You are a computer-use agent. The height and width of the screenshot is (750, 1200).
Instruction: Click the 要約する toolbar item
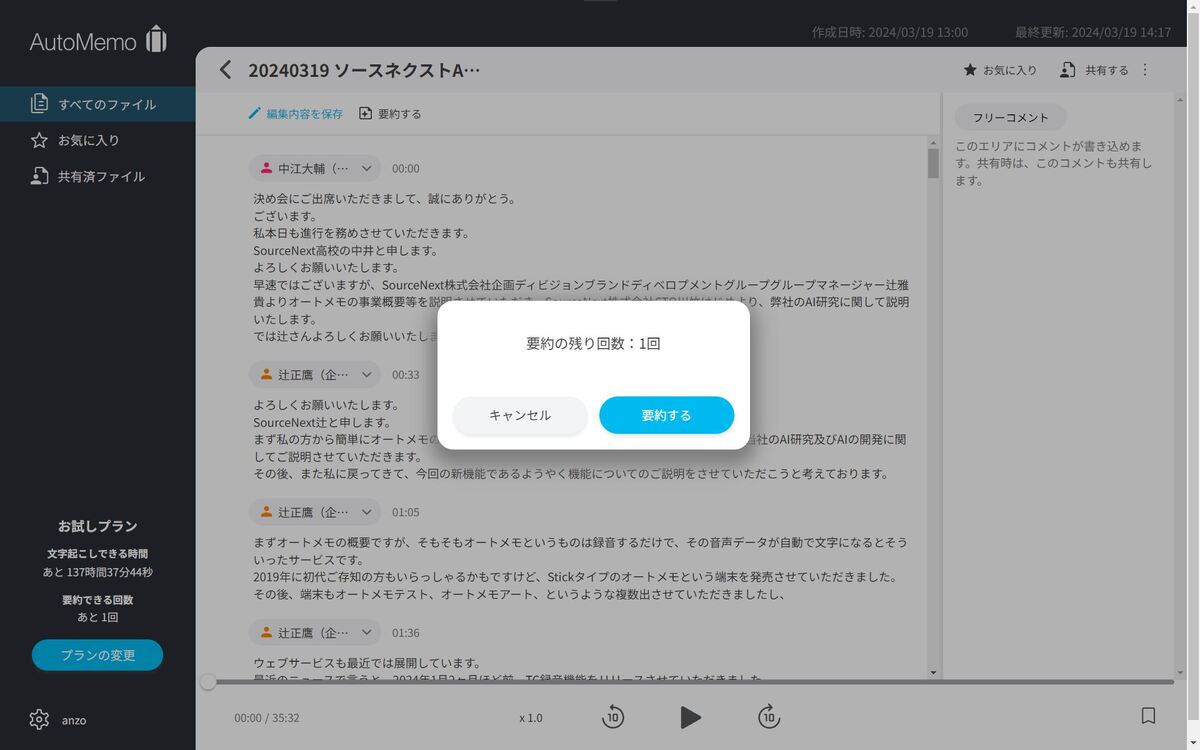390,113
